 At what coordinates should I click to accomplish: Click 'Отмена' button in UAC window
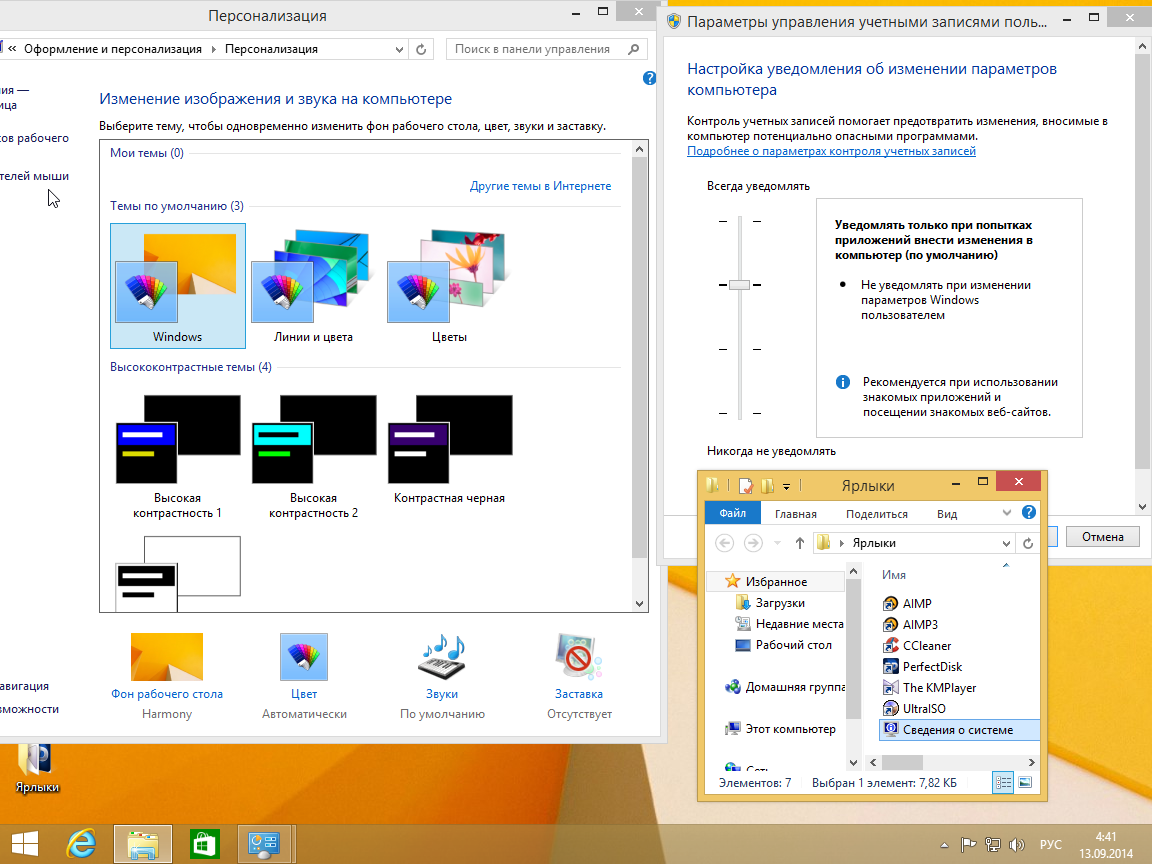[x=1102, y=536]
